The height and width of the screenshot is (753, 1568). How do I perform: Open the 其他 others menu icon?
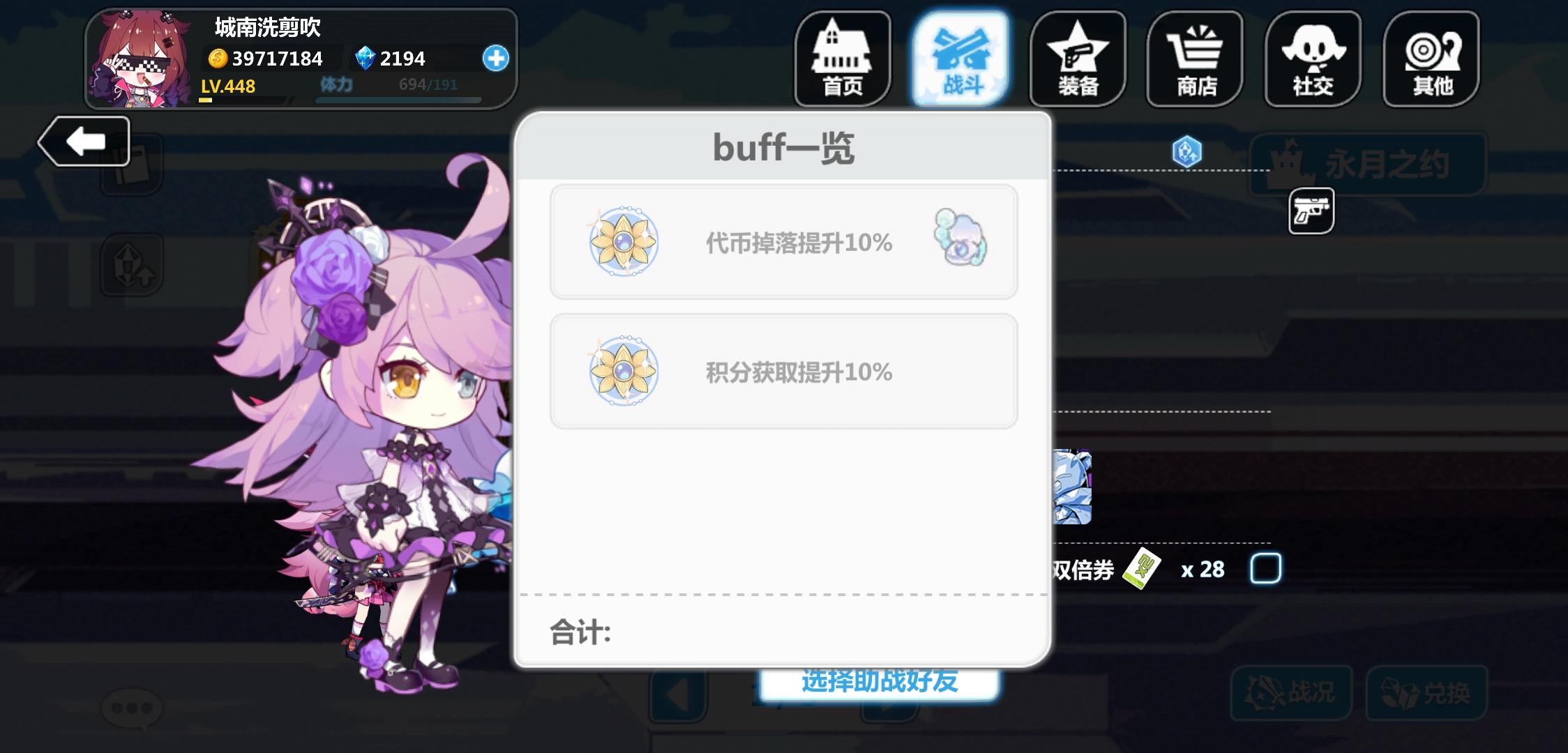pyautogui.click(x=1431, y=59)
